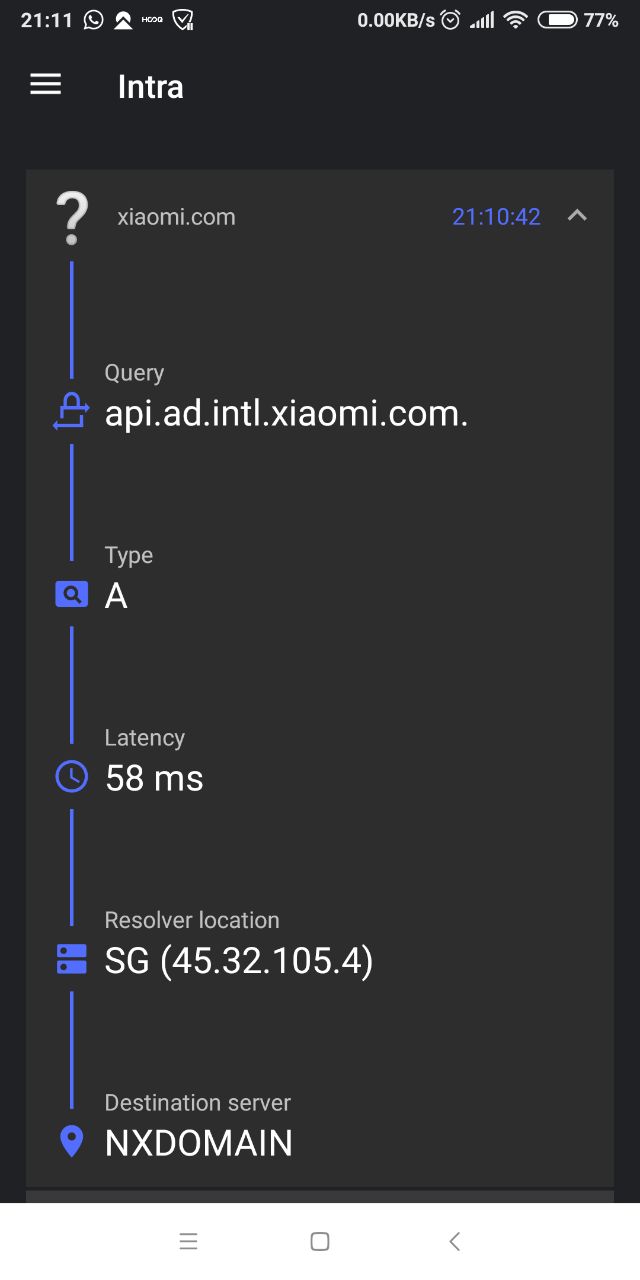Click the server icon near Resolver location

(x=70, y=958)
